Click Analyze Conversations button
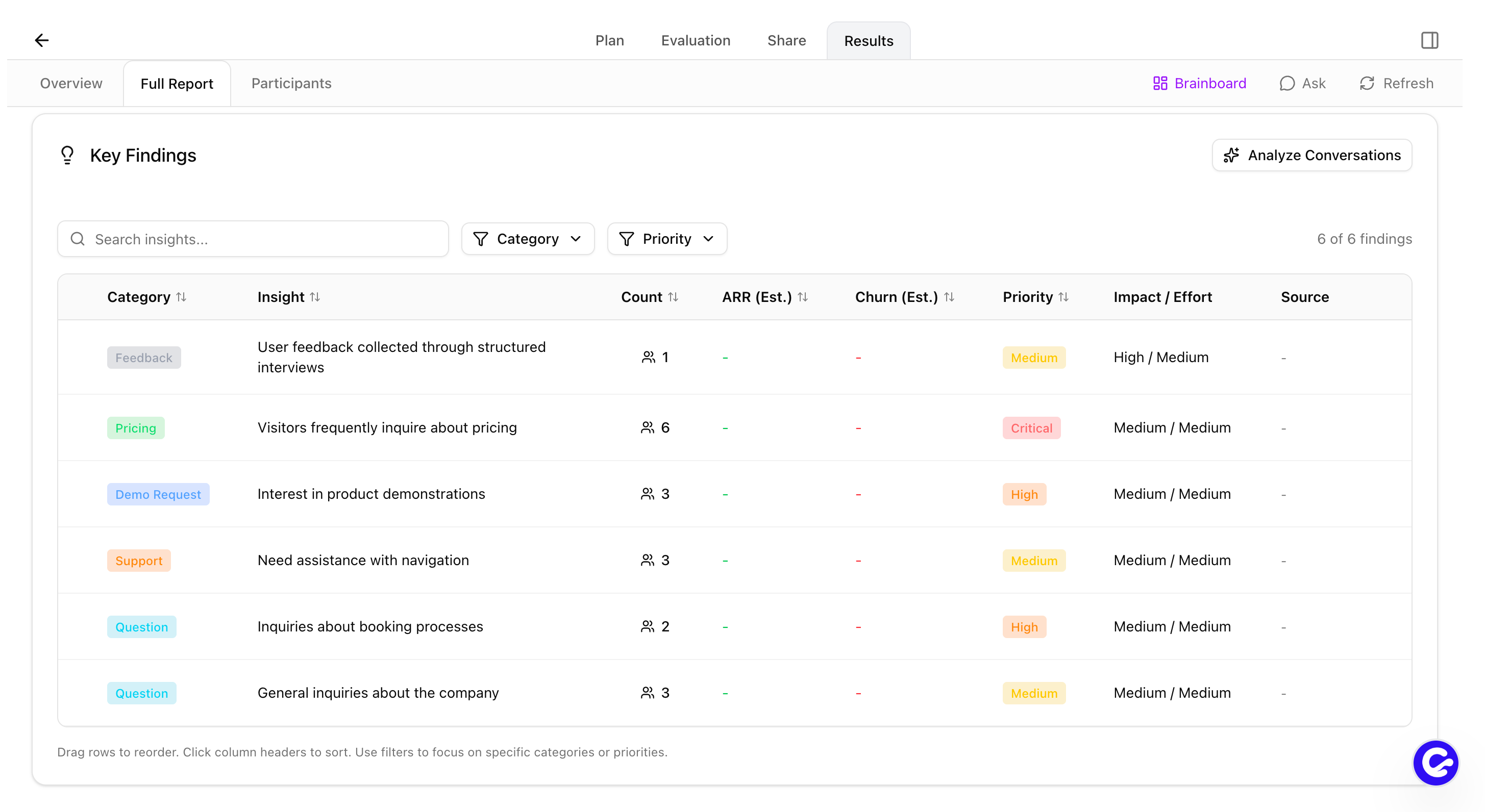1485x812 pixels. pos(1311,155)
